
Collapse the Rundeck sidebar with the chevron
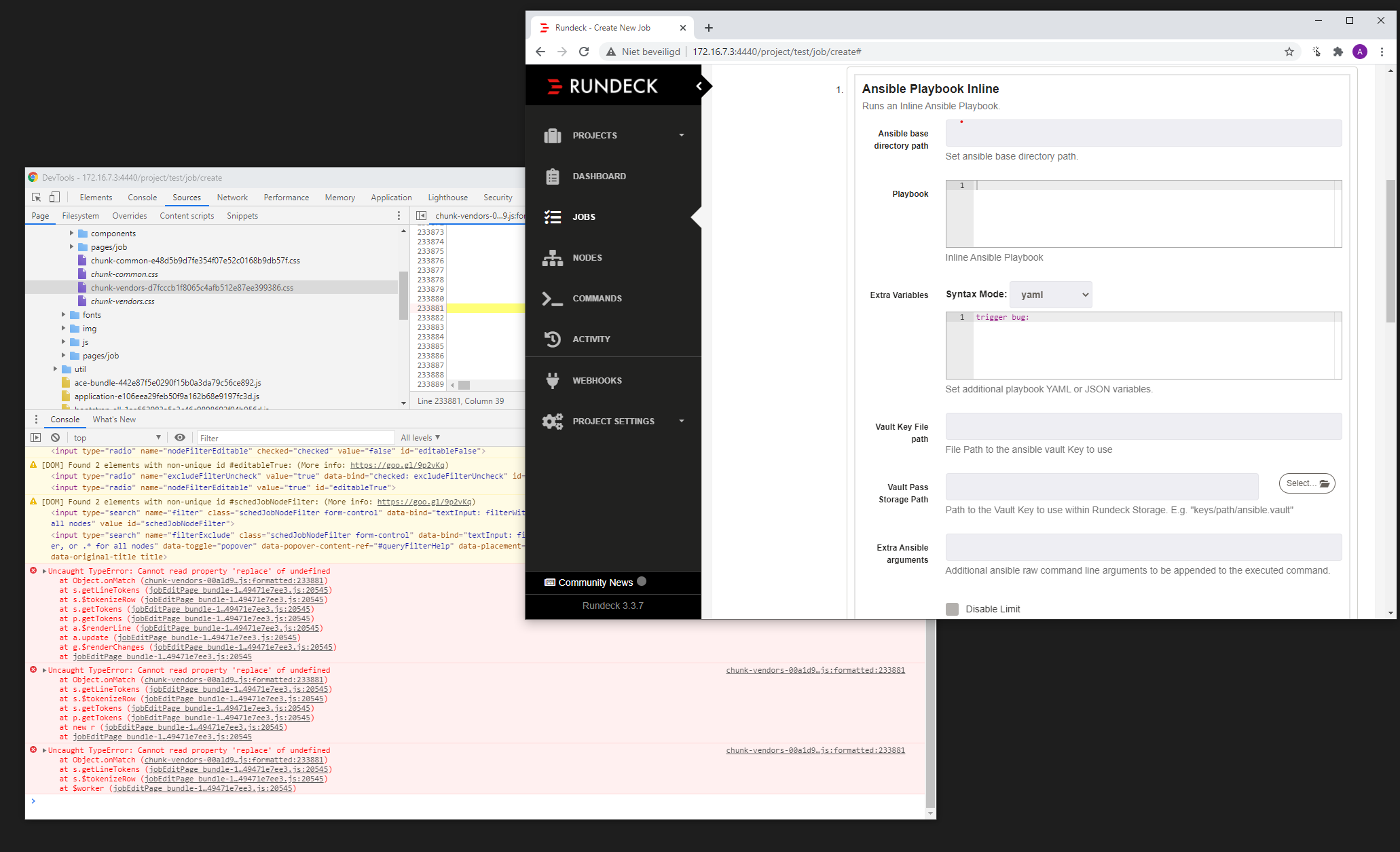point(699,86)
